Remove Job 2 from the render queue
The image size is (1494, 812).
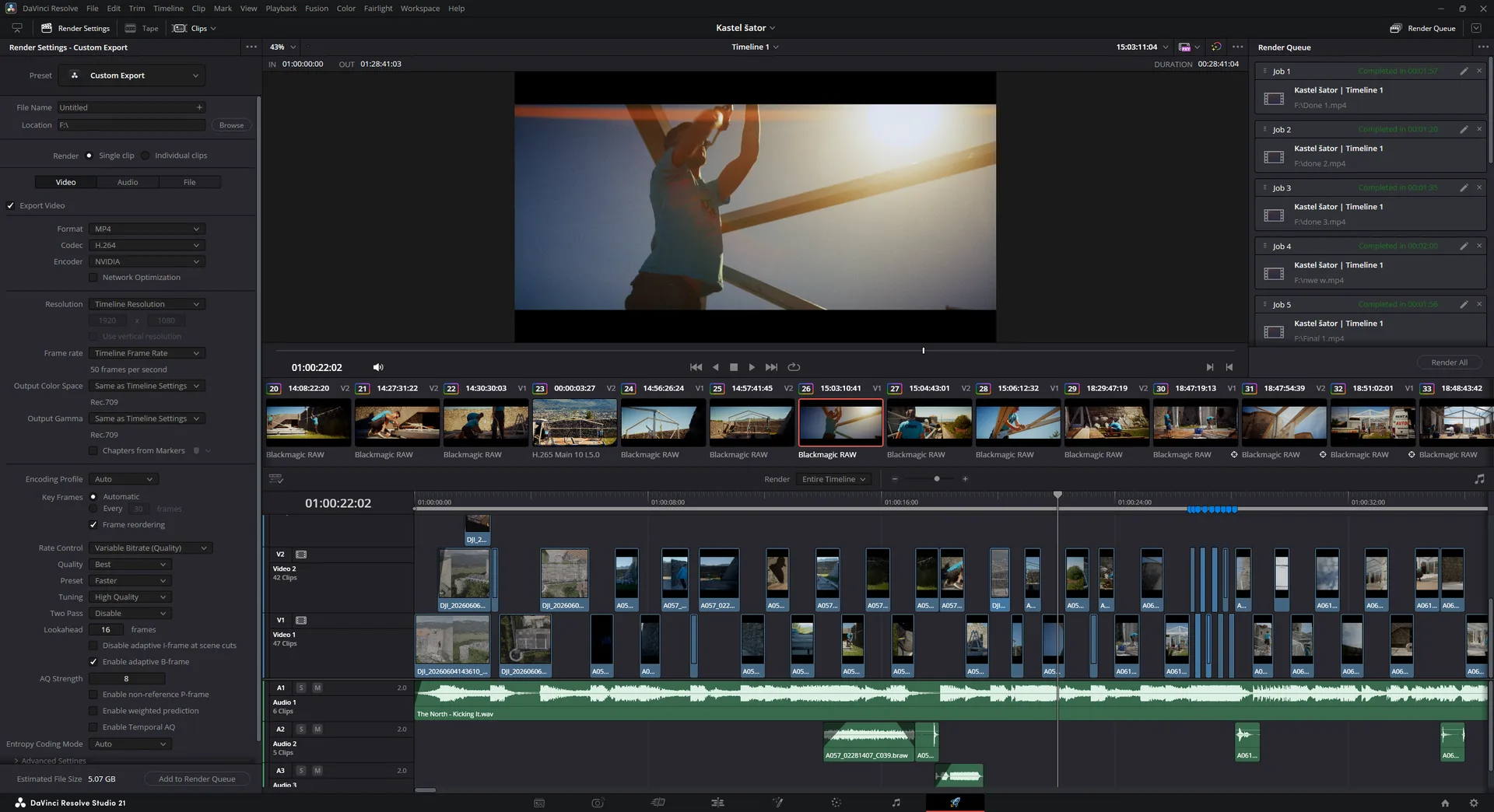click(1479, 129)
